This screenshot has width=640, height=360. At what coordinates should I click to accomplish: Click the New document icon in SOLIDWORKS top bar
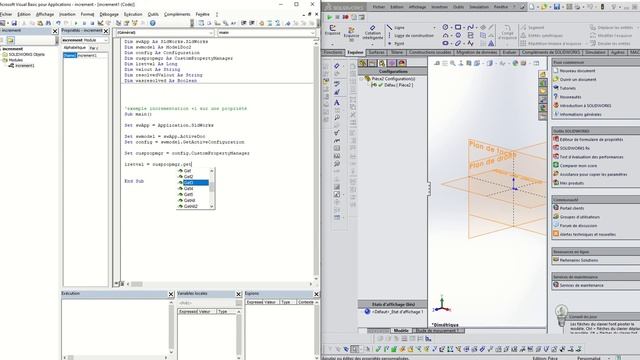531,7
